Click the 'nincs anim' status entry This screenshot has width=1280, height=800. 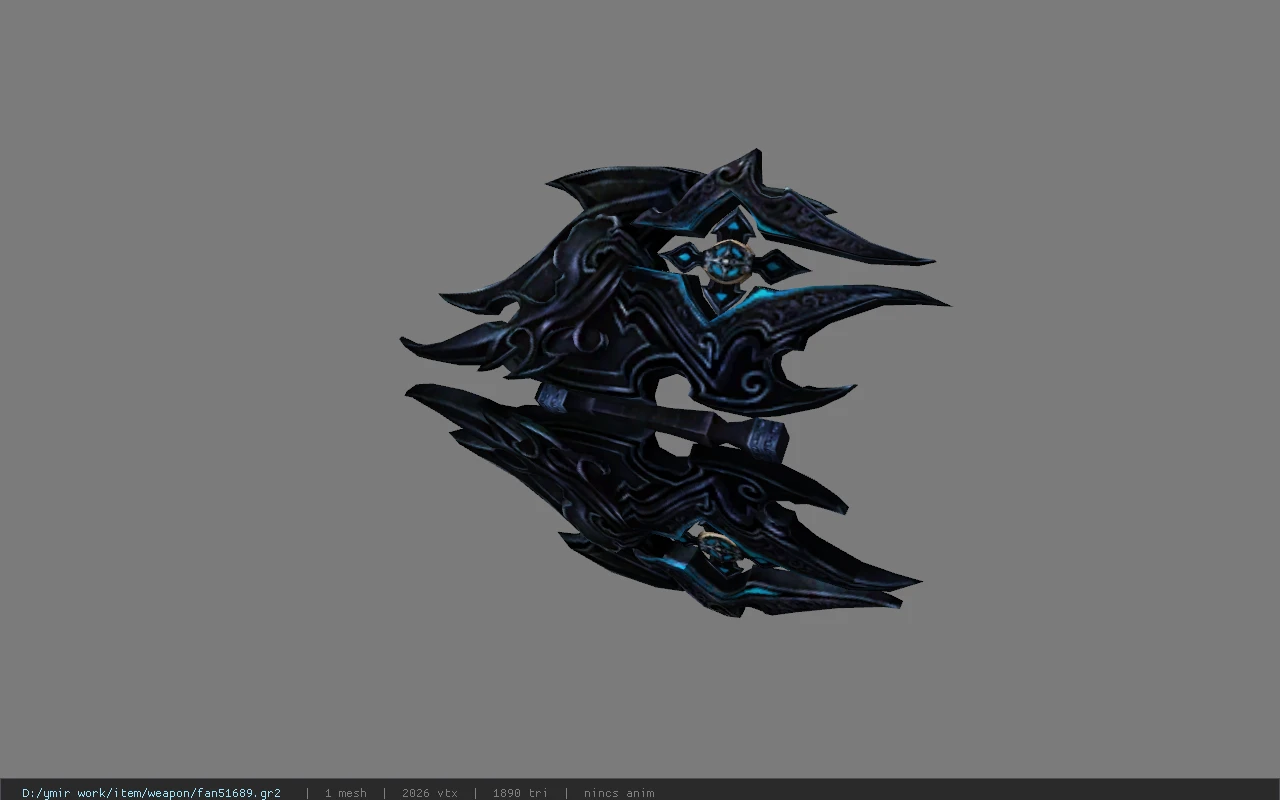click(619, 793)
